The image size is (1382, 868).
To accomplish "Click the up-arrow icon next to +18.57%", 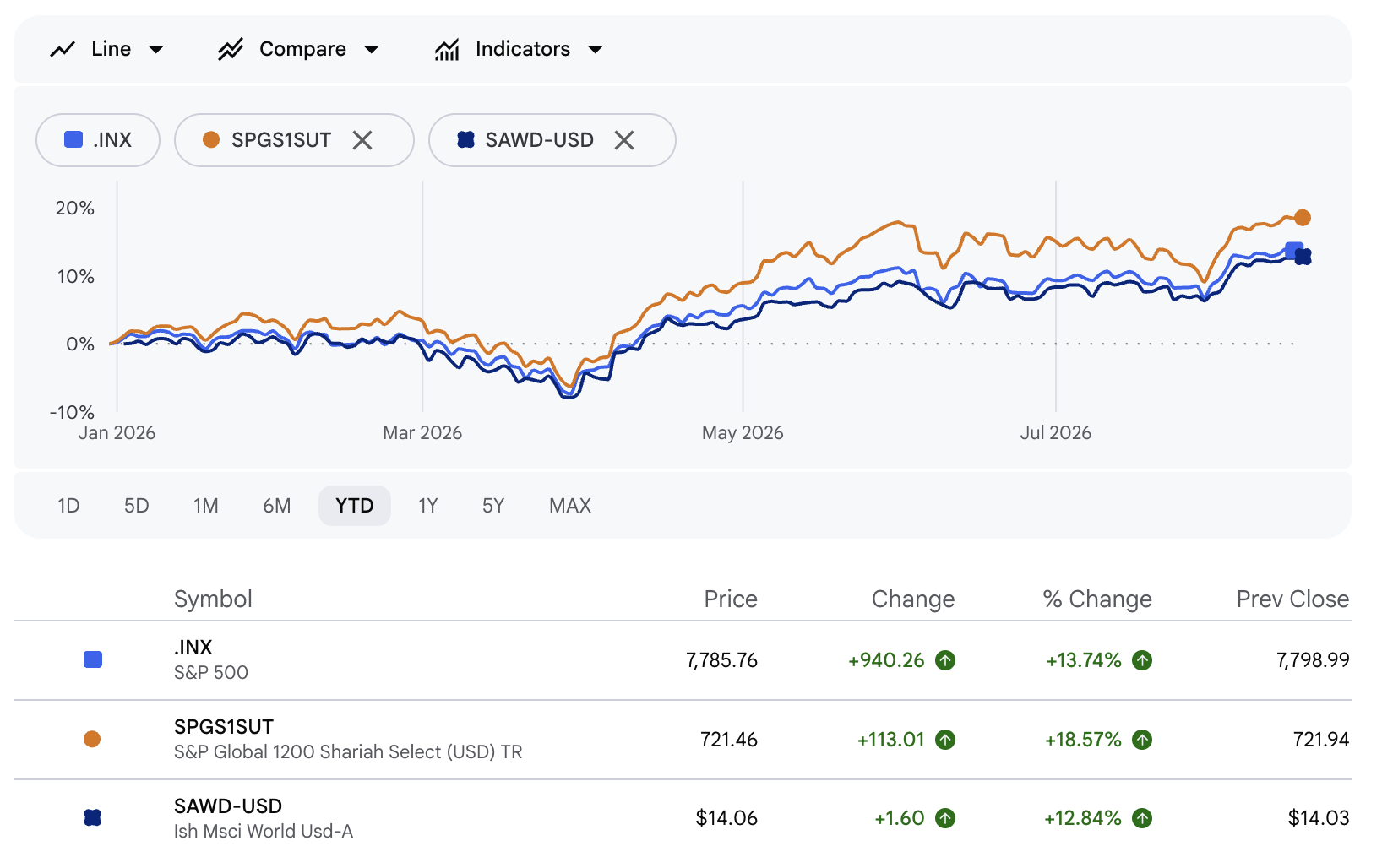I will point(1142,740).
